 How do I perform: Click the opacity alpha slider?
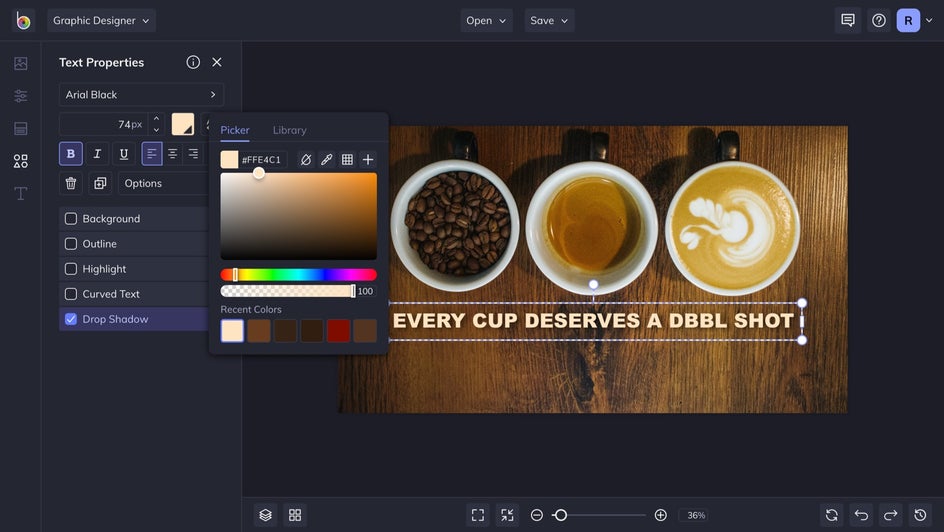point(288,291)
